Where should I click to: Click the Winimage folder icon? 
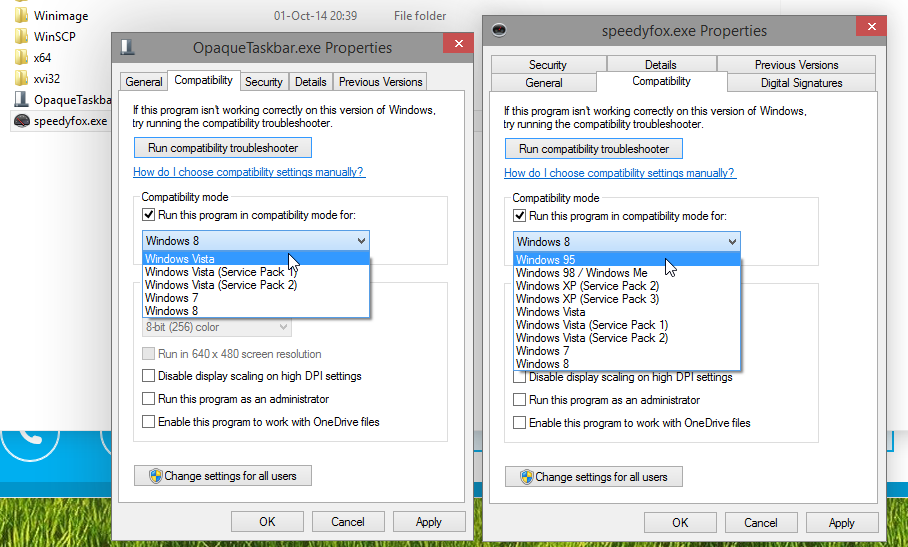click(x=21, y=15)
